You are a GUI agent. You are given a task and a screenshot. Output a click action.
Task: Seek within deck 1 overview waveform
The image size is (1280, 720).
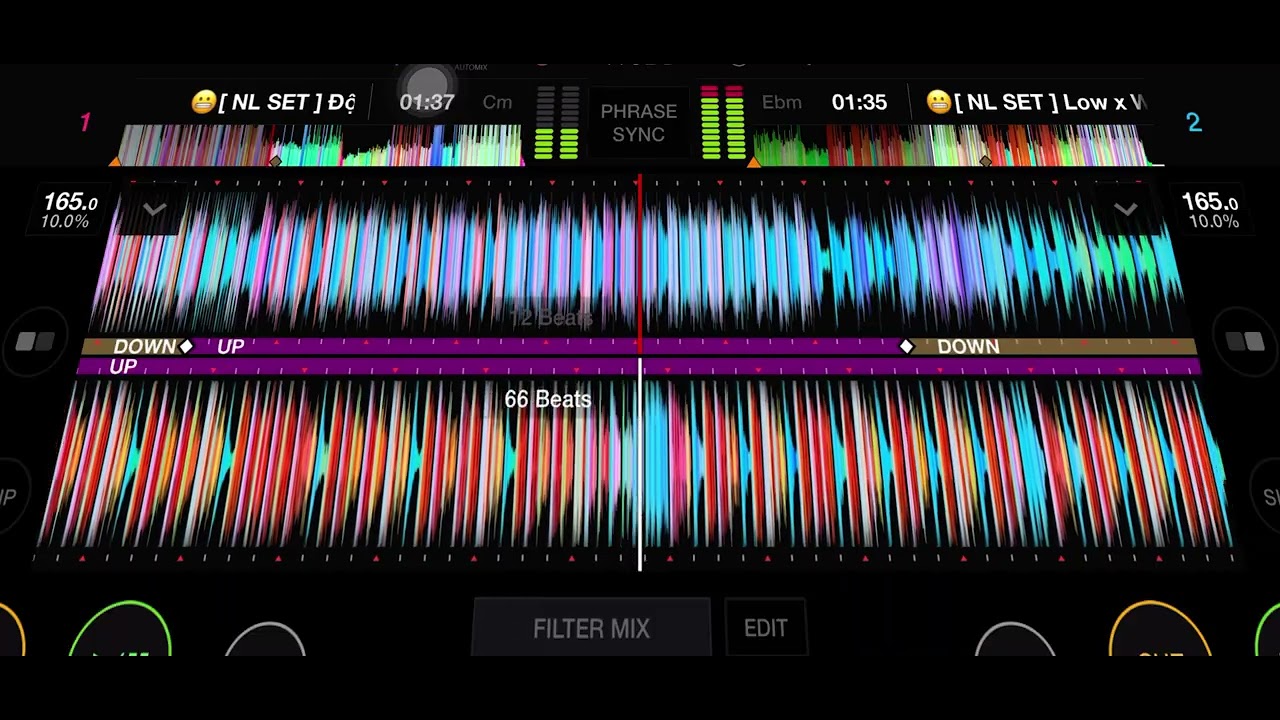pos(320,145)
